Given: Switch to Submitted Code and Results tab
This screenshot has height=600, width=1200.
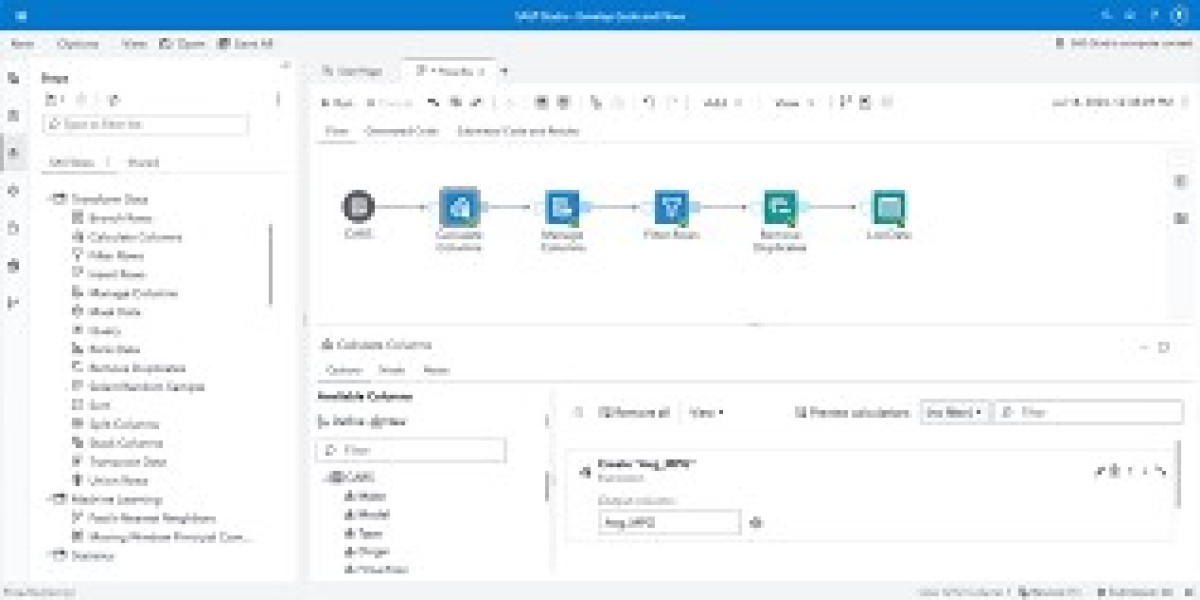Looking at the screenshot, I should (x=518, y=131).
